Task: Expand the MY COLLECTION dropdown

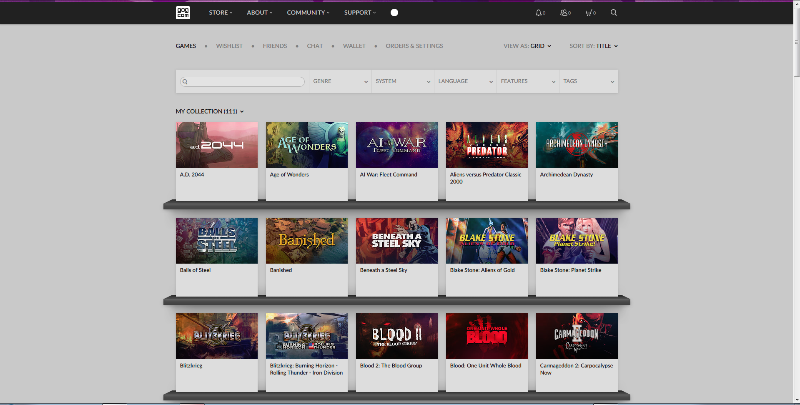Action: tap(210, 111)
